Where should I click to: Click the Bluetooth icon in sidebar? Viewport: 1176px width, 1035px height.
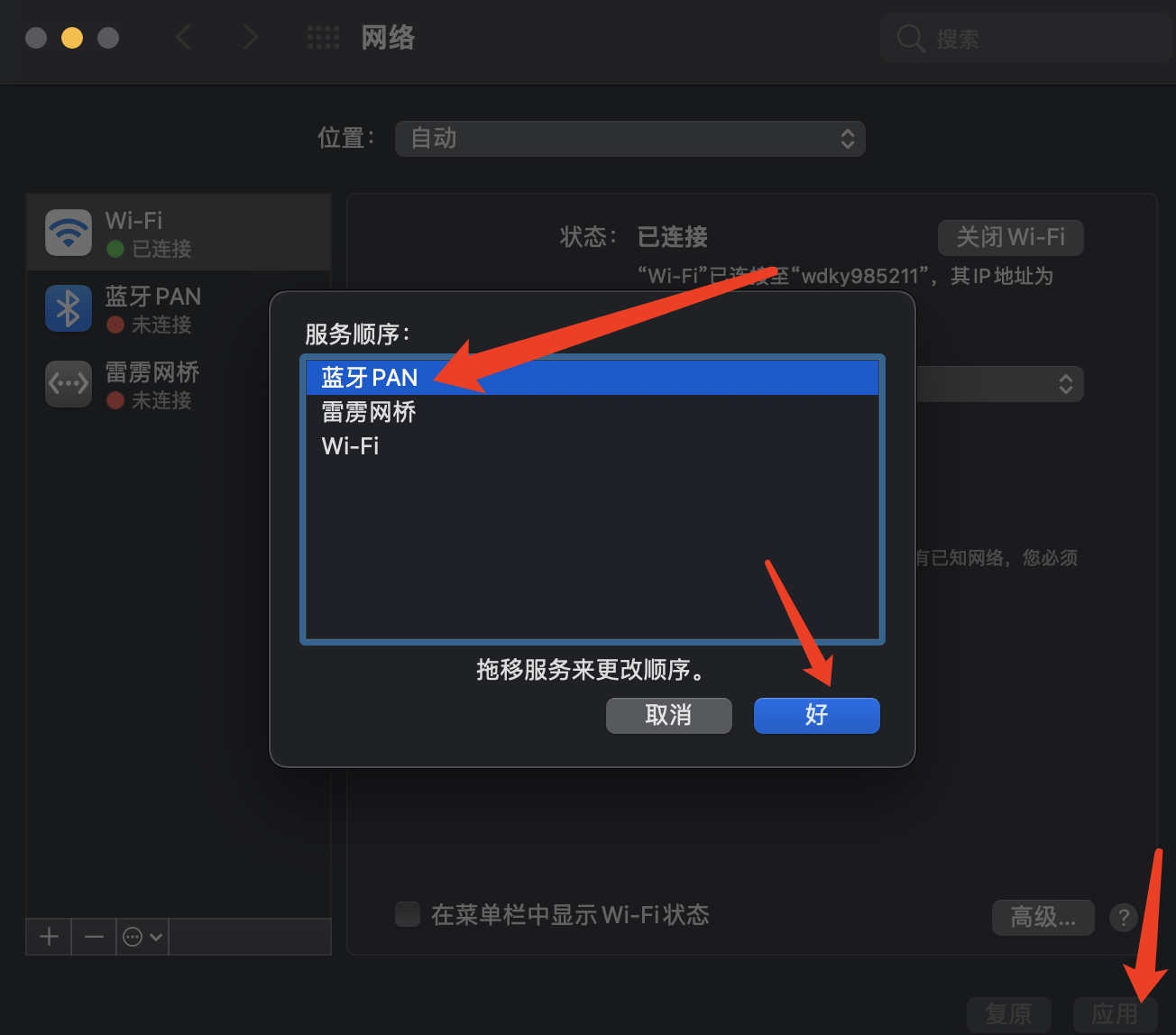(x=69, y=308)
